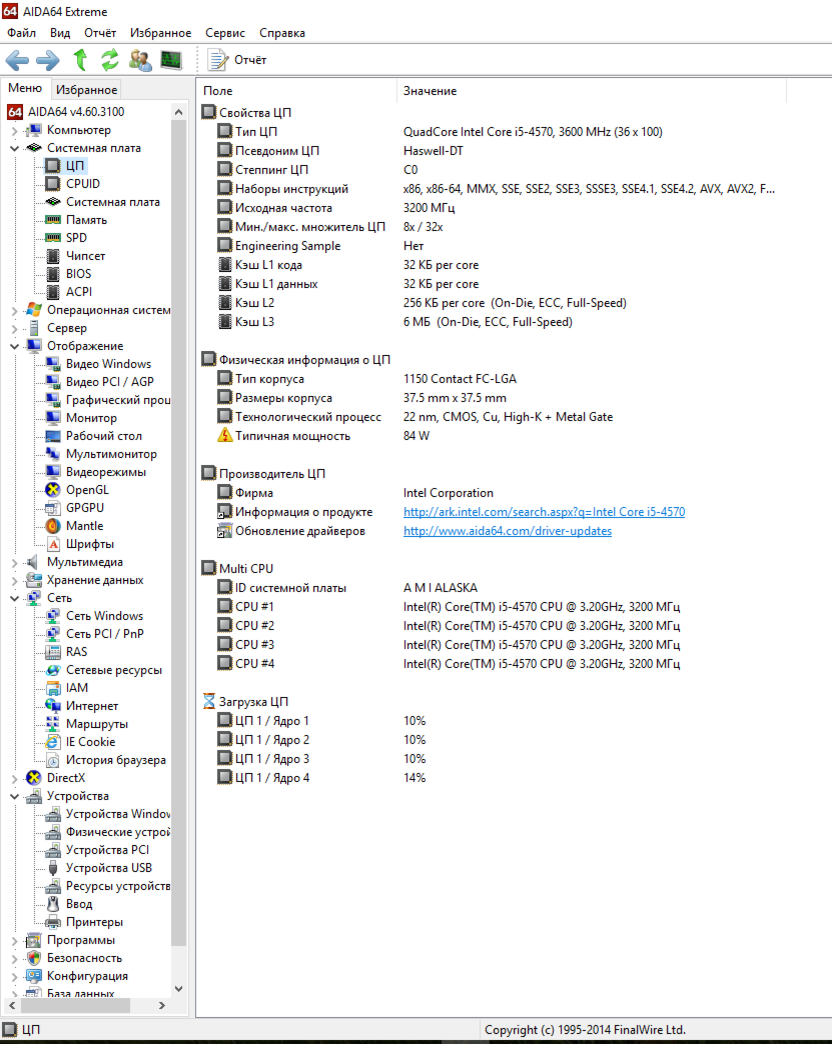This screenshot has width=832, height=1044.
Task: Go back with the blue left arrow
Action: pos(17,61)
